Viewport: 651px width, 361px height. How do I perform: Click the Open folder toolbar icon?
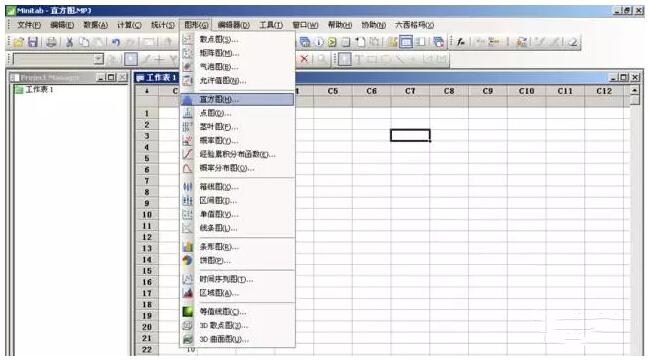(x=19, y=42)
